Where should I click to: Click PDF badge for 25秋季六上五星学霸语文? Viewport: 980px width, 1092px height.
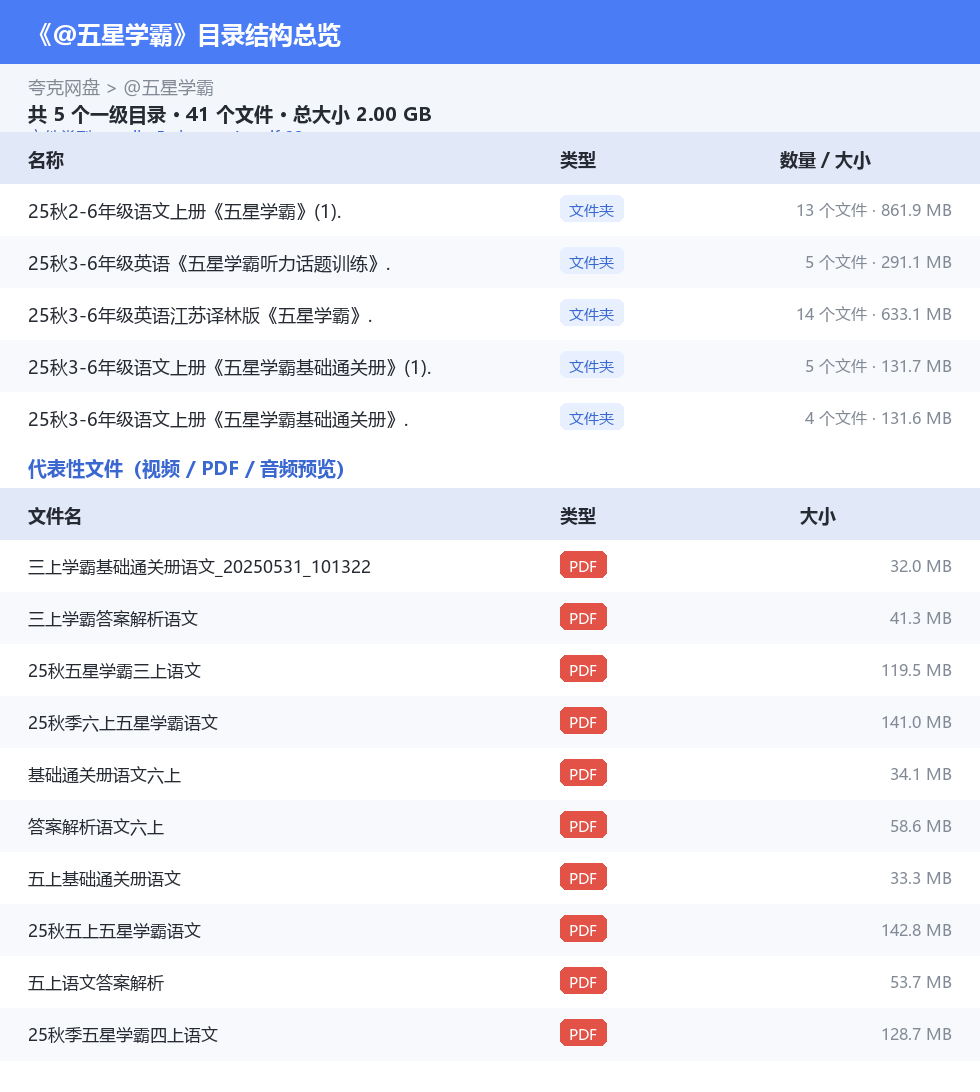583,722
